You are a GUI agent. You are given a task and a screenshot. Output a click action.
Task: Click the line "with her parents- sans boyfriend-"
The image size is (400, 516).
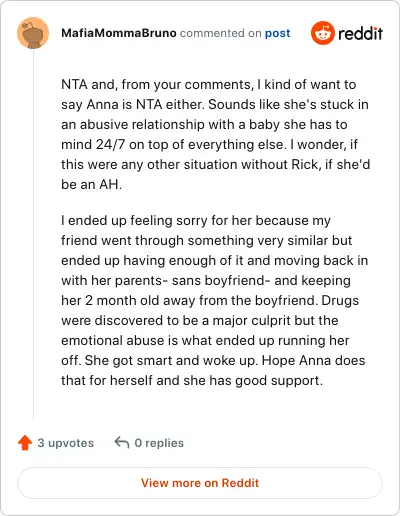coord(206,280)
